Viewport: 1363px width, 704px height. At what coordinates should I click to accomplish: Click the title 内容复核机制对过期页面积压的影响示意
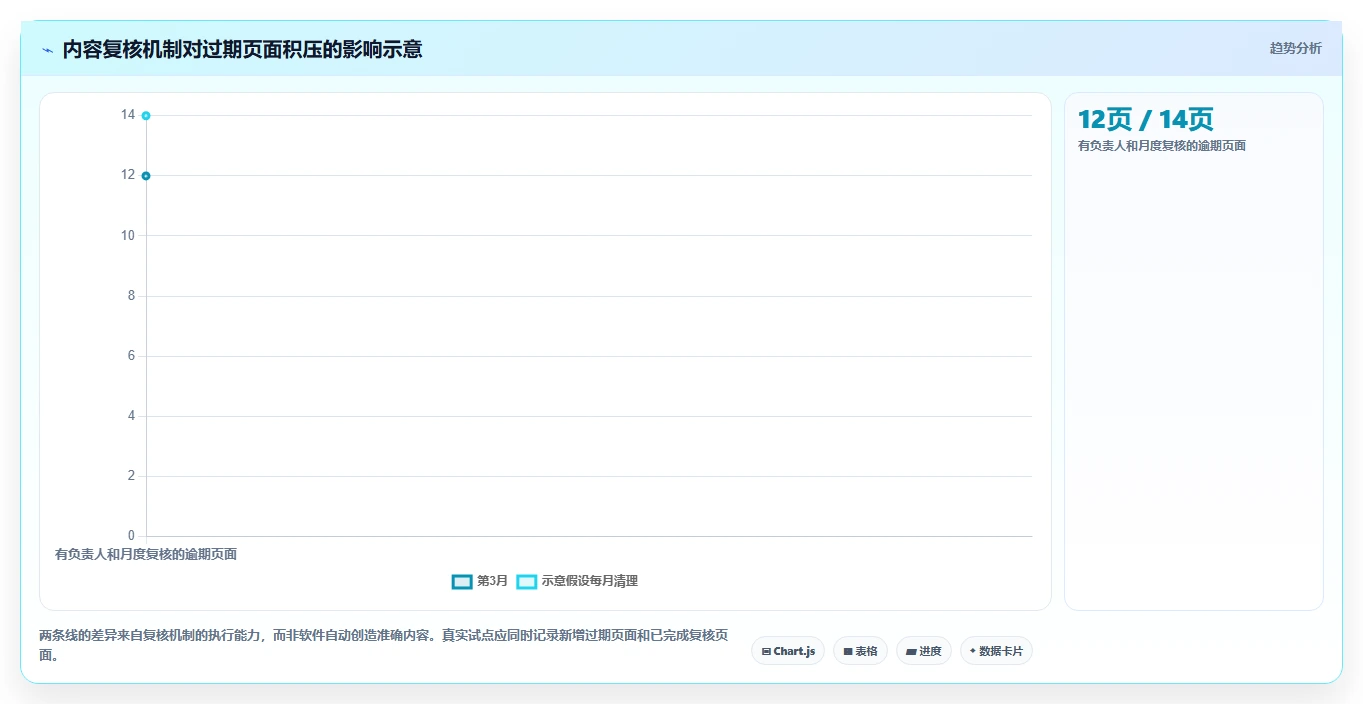tap(242, 49)
